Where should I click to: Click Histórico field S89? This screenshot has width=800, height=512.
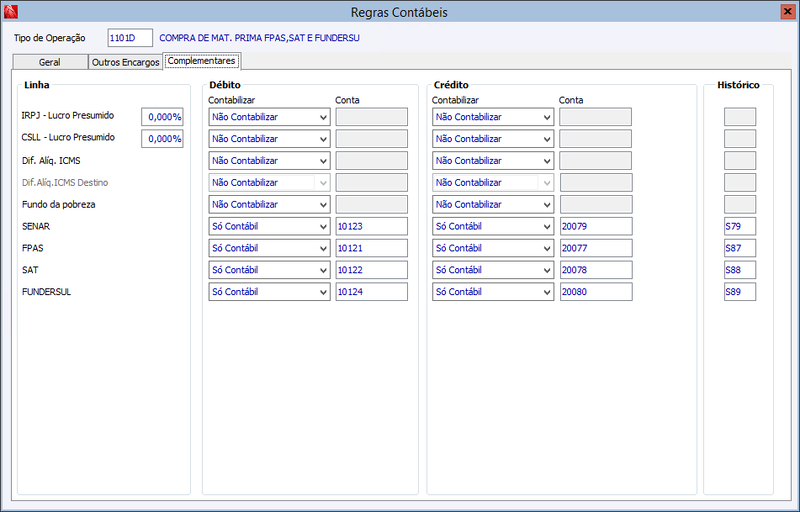[740, 292]
